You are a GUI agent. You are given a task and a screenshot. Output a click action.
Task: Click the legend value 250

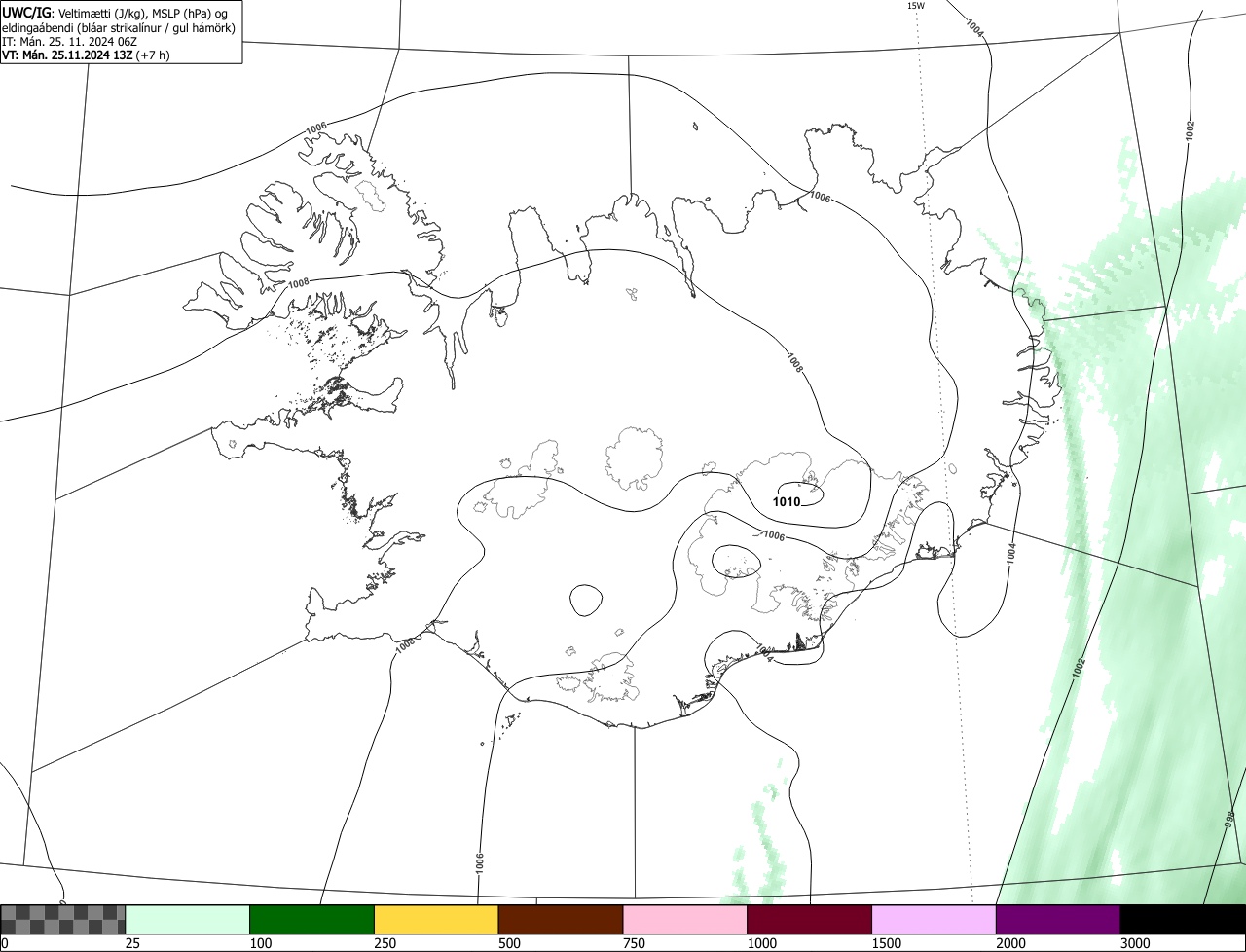pos(385,943)
